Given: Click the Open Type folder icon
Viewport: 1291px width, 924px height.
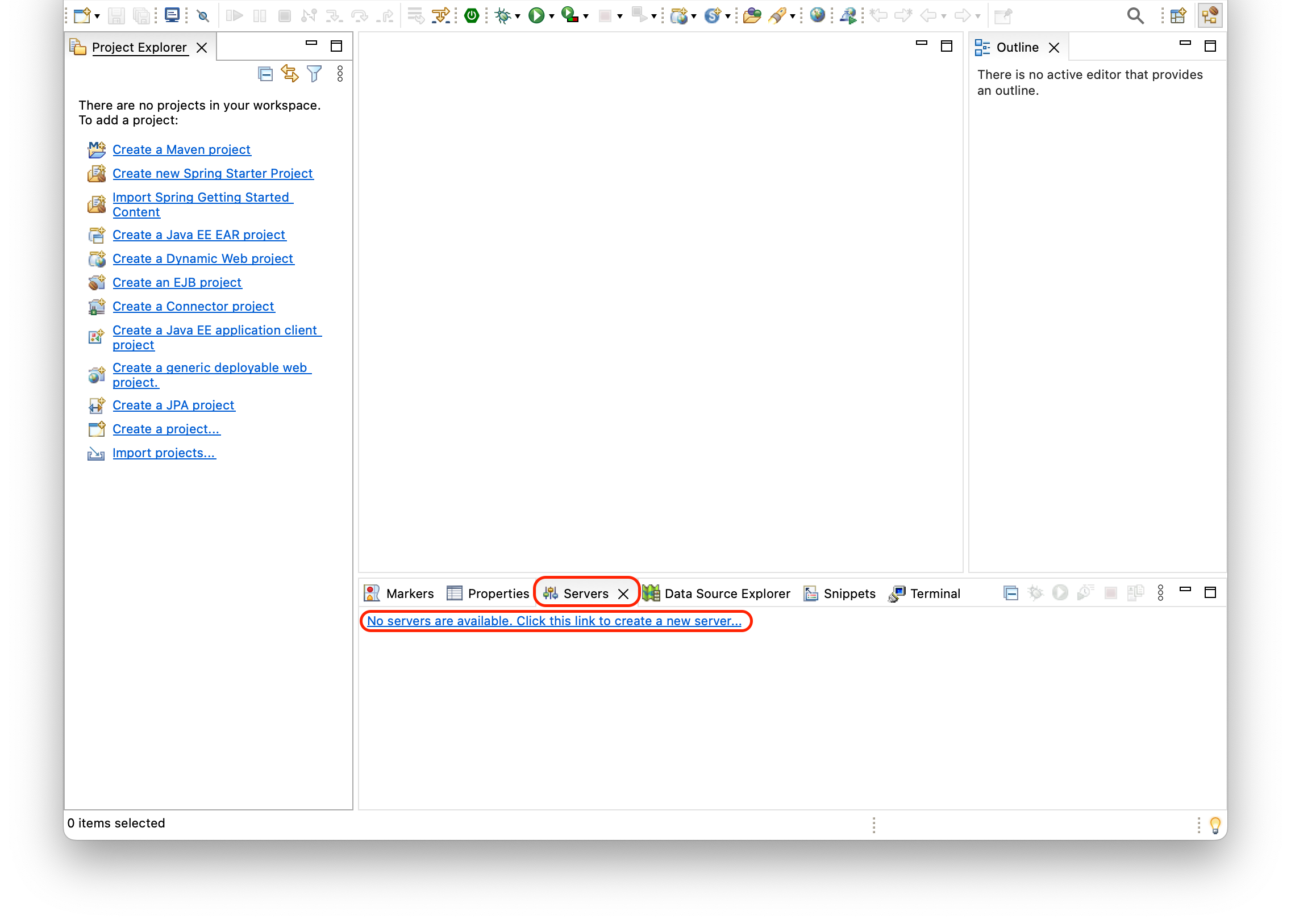Looking at the screenshot, I should [752, 15].
